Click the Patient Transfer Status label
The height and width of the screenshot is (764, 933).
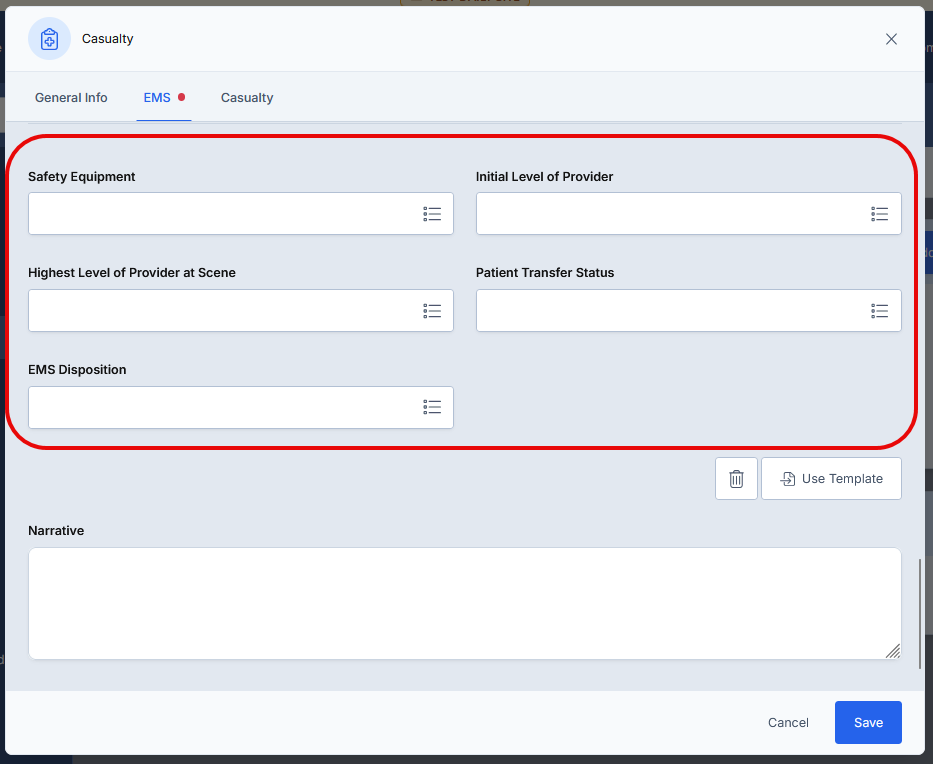tap(545, 273)
